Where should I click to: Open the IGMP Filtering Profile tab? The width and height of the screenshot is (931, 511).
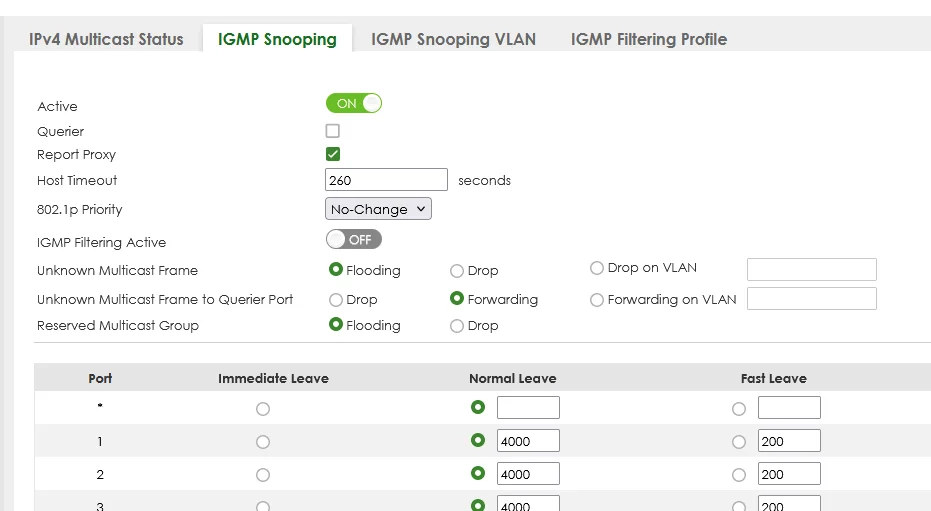click(649, 39)
